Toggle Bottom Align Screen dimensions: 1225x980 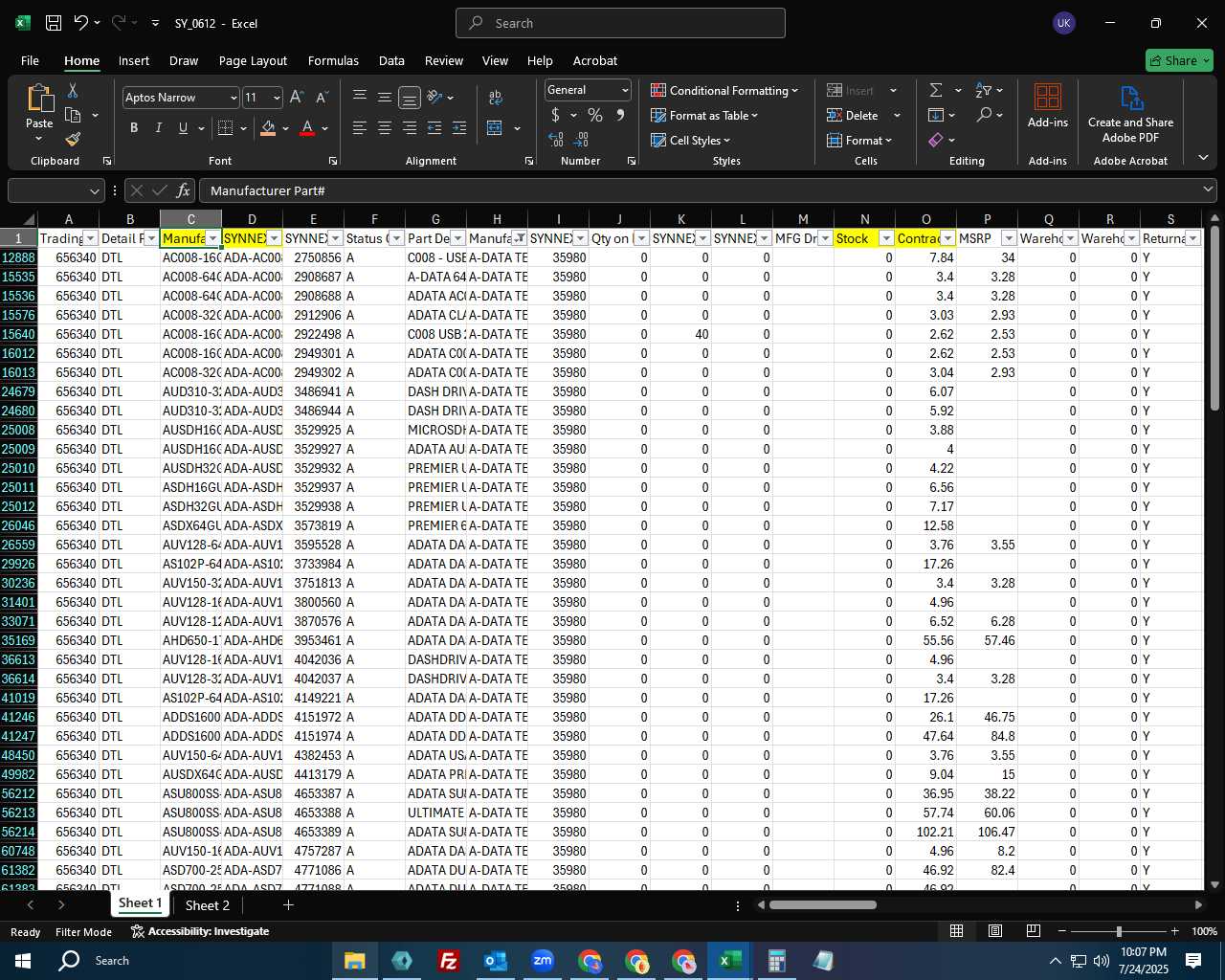[x=410, y=98]
